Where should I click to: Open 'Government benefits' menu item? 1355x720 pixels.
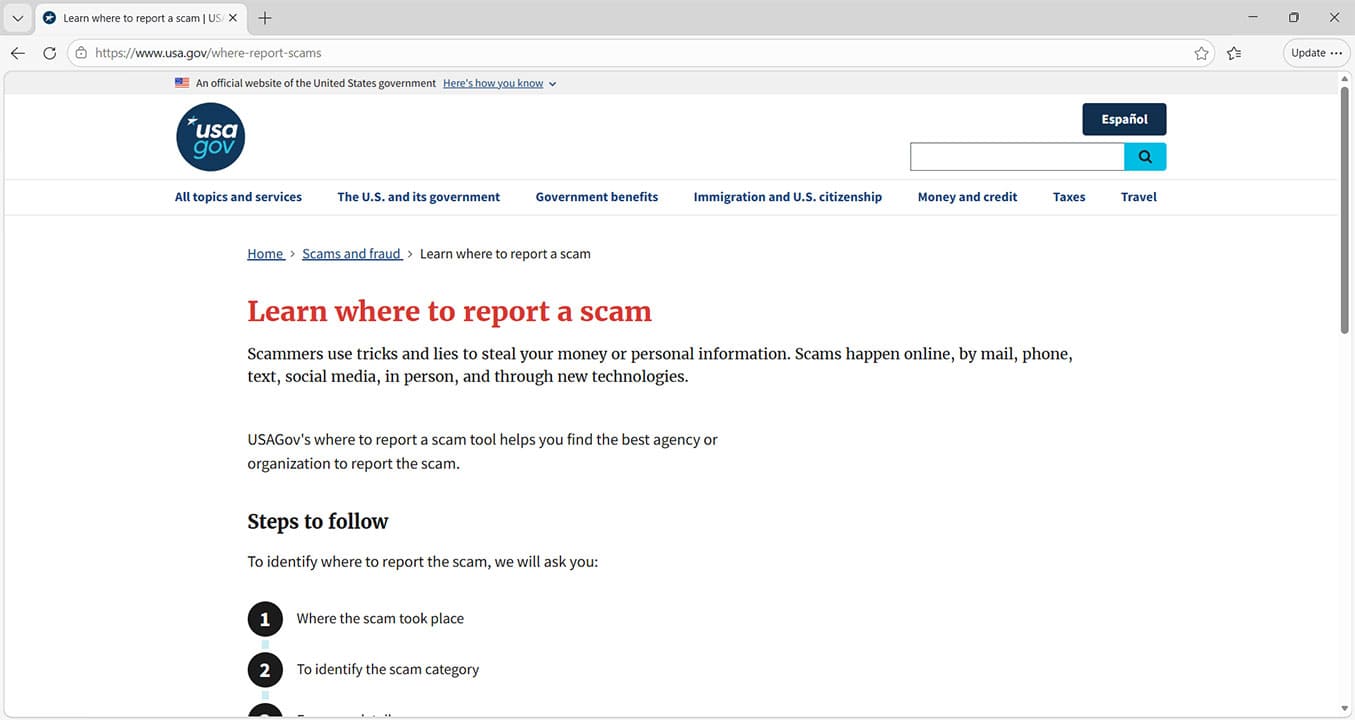coord(597,197)
